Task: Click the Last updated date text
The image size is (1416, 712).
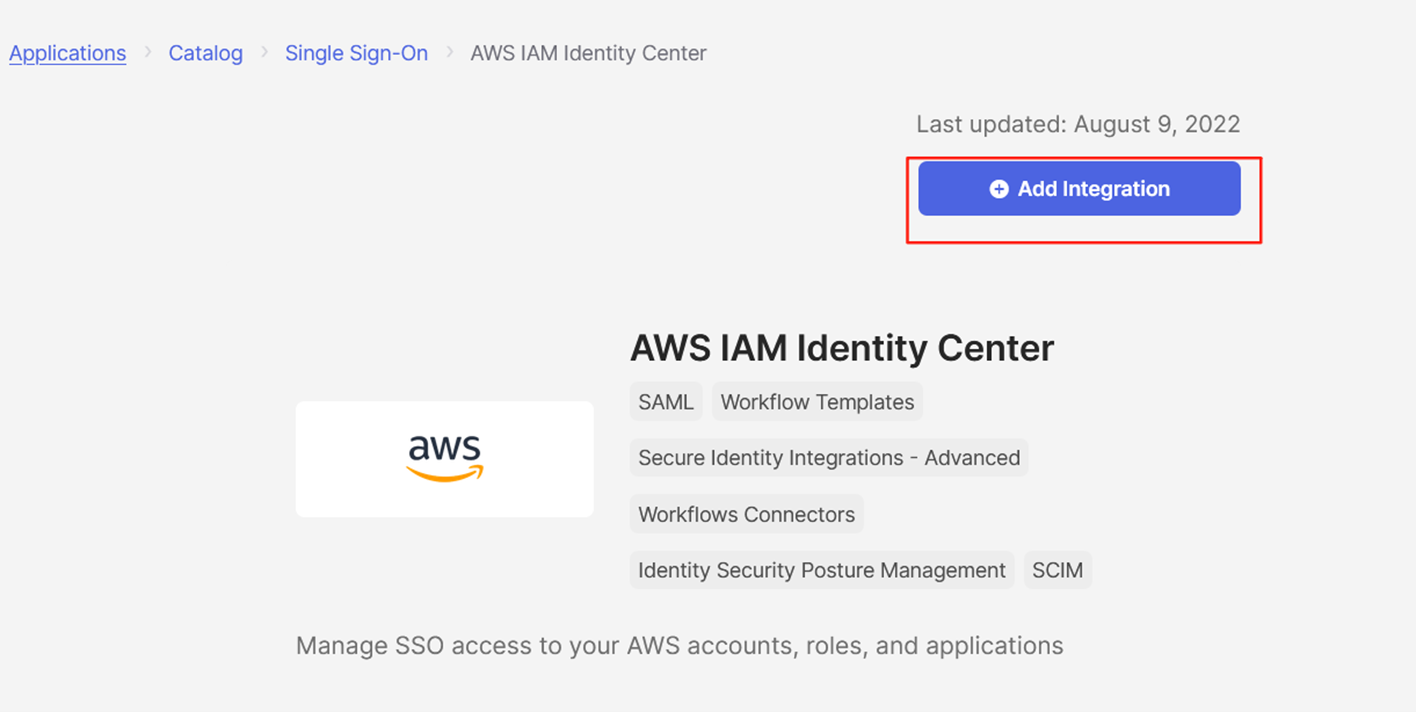Action: coord(1078,124)
